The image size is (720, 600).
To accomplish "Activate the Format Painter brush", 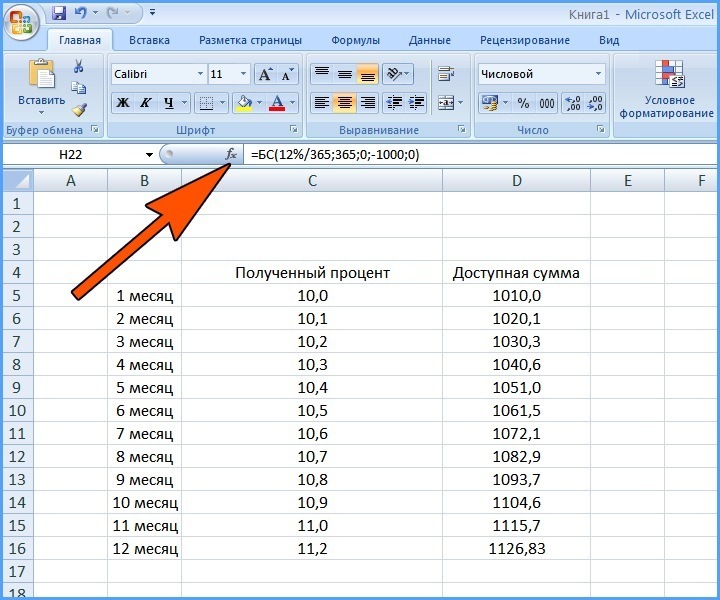I will click(79, 109).
